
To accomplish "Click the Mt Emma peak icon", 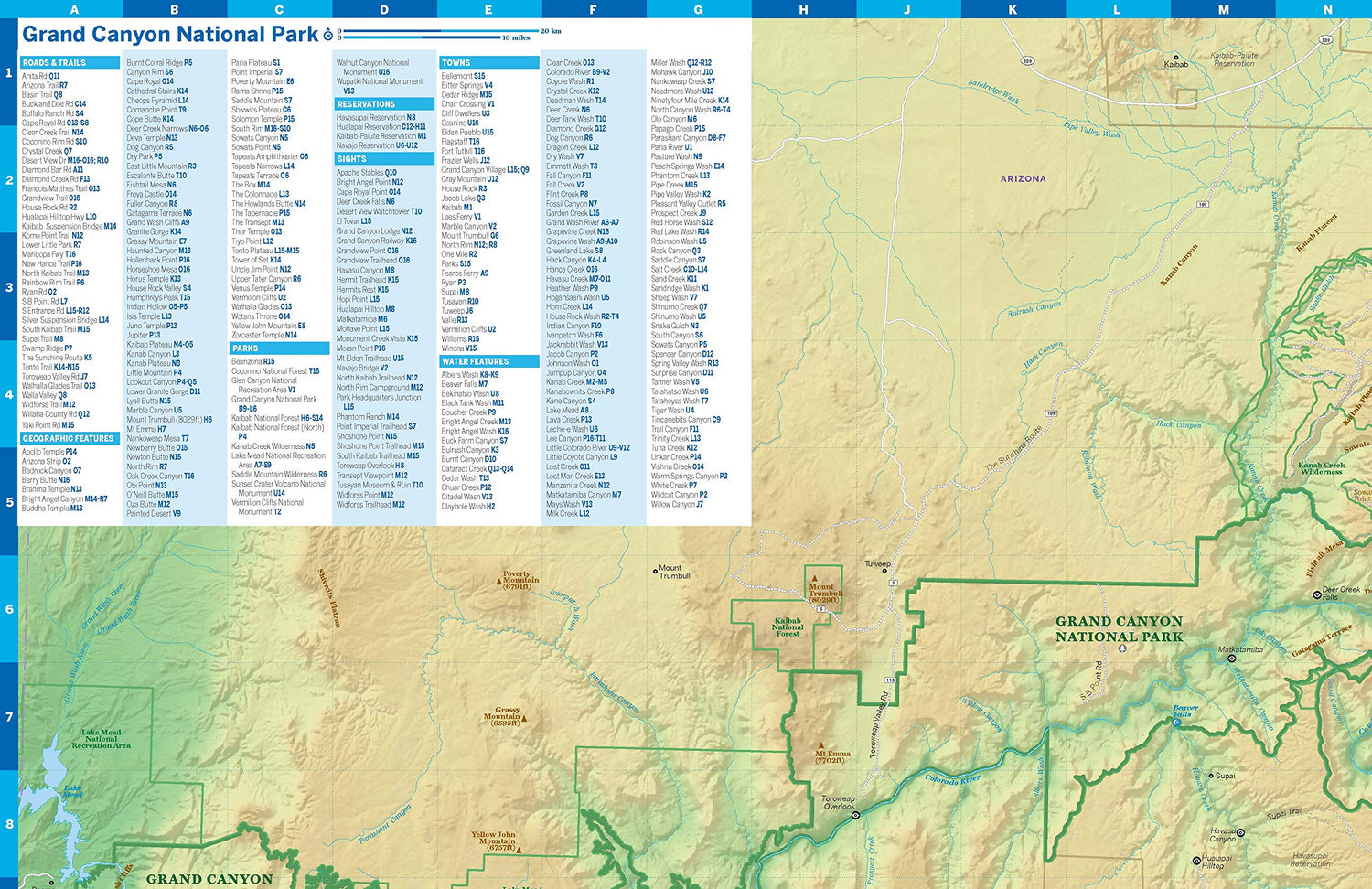I will tap(821, 745).
